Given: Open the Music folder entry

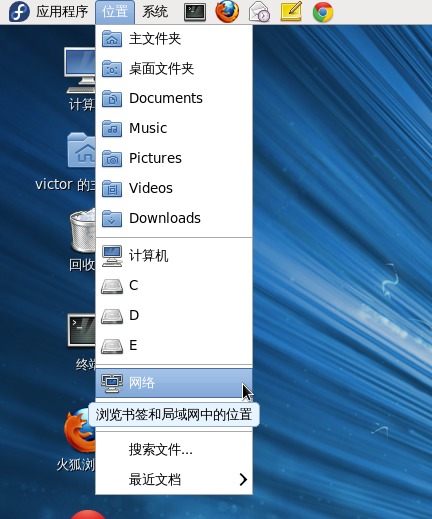Looking at the screenshot, I should click(174, 128).
